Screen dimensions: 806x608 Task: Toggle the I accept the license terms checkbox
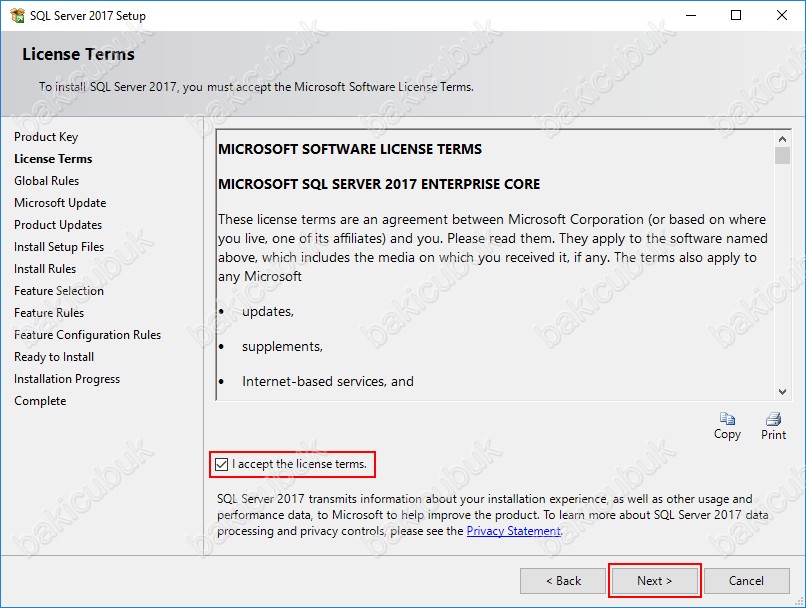pos(222,464)
